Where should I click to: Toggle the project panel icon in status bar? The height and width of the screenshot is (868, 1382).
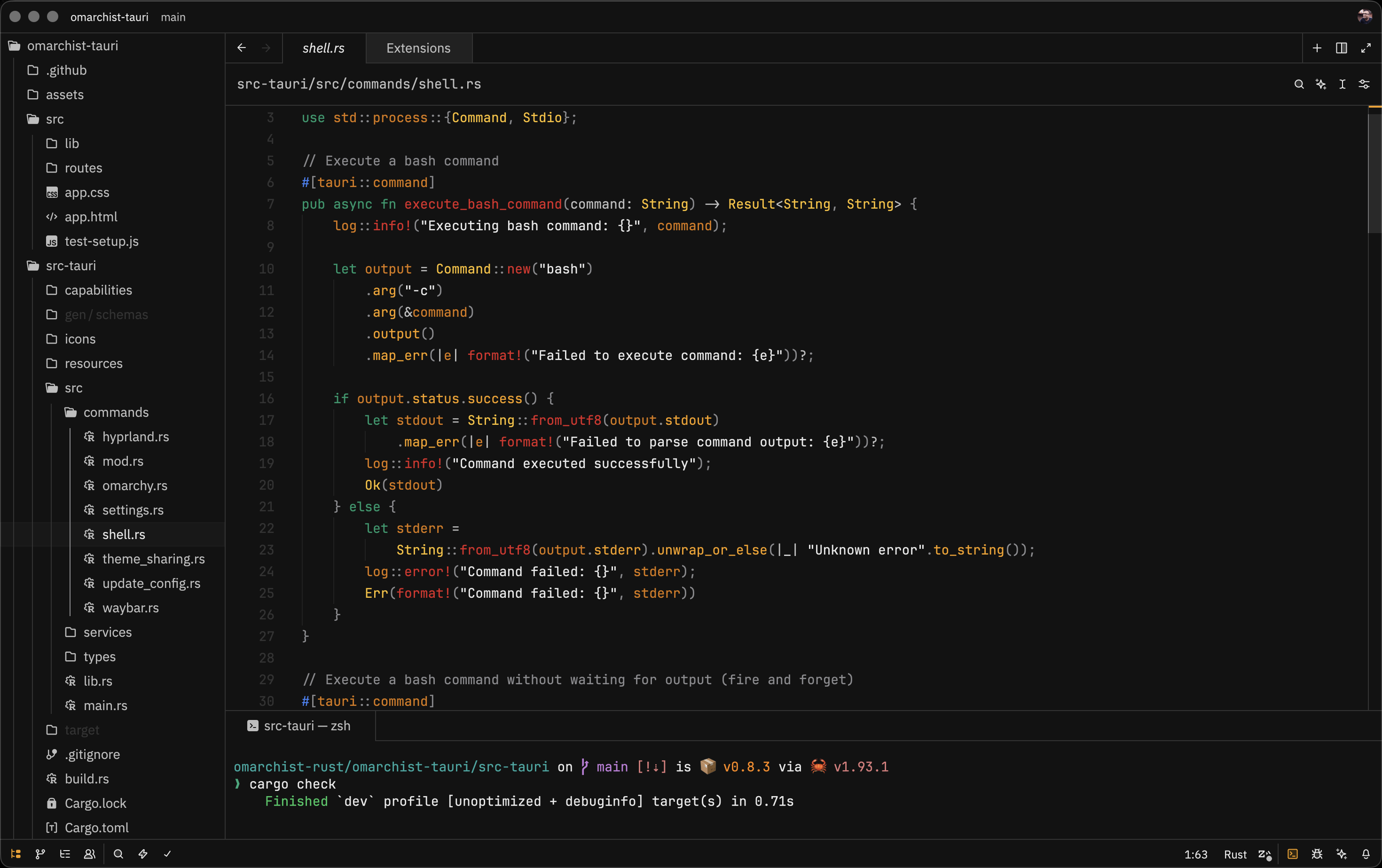pyautogui.click(x=16, y=853)
